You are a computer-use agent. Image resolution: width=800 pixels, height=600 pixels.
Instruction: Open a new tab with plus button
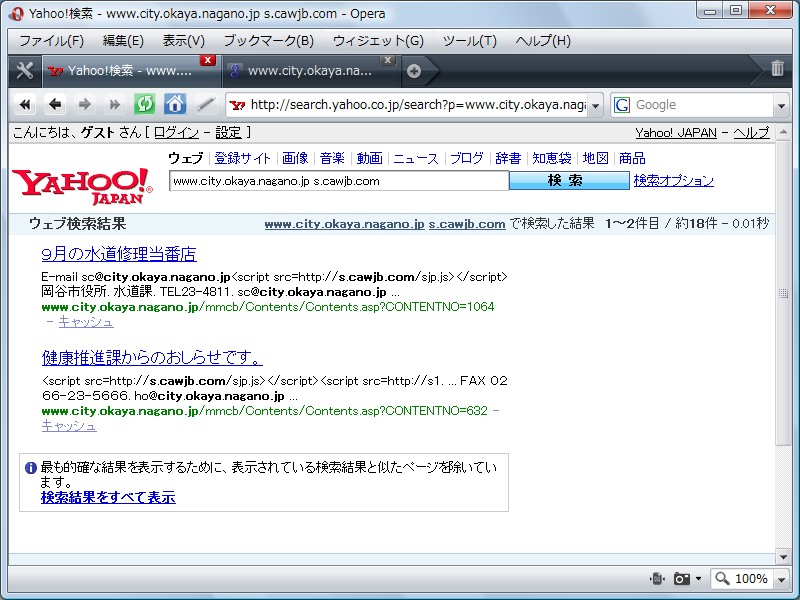point(414,71)
